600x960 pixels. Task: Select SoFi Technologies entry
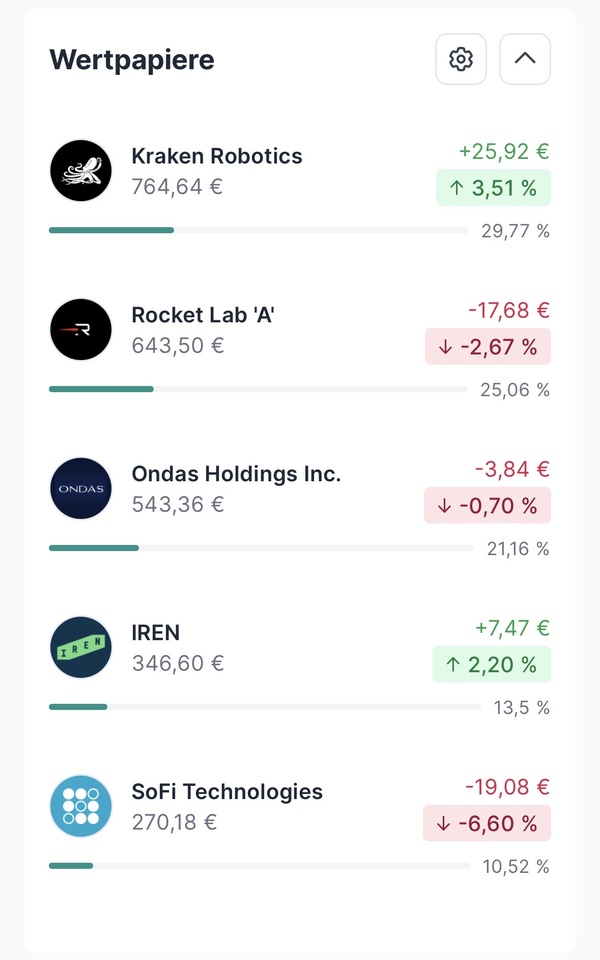(x=227, y=792)
